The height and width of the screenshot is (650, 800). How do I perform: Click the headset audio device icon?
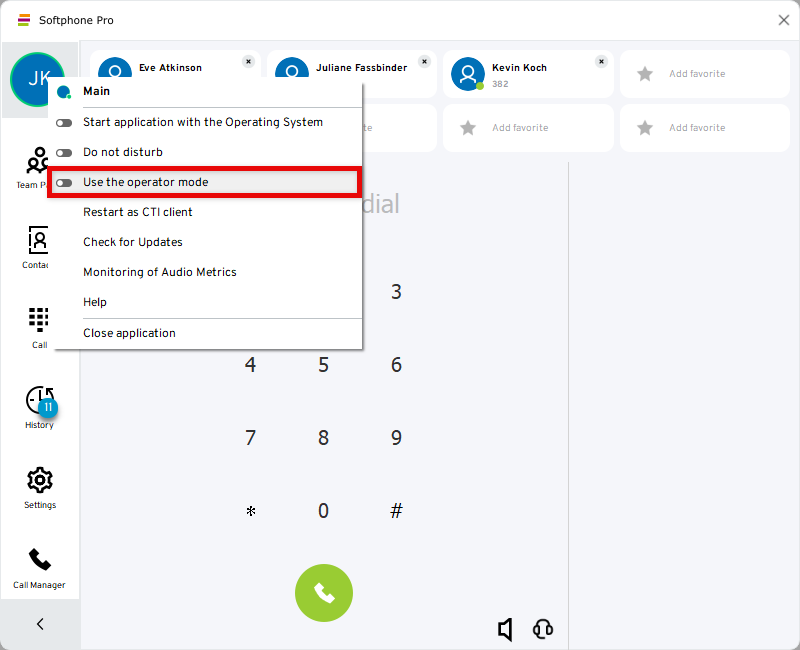(x=543, y=629)
